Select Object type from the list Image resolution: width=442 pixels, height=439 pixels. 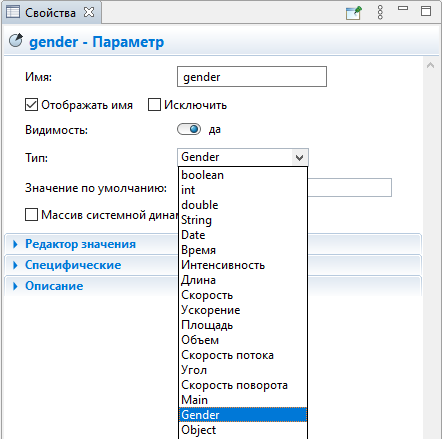[243, 430]
